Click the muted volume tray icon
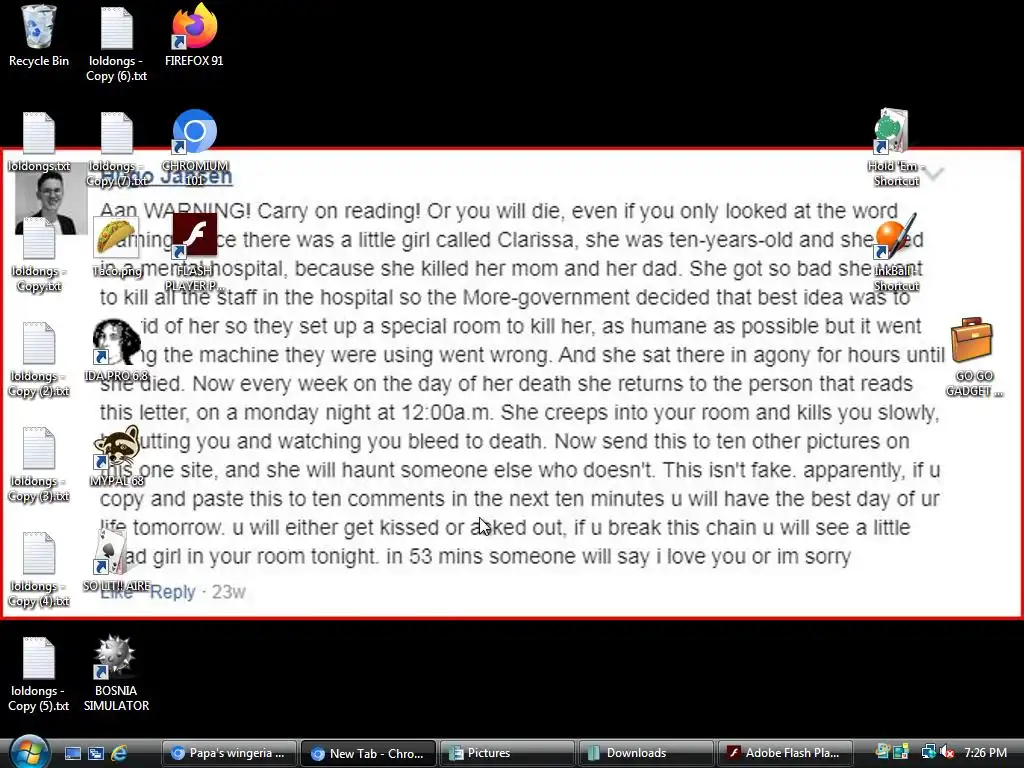The image size is (1024, 768). coord(946,752)
